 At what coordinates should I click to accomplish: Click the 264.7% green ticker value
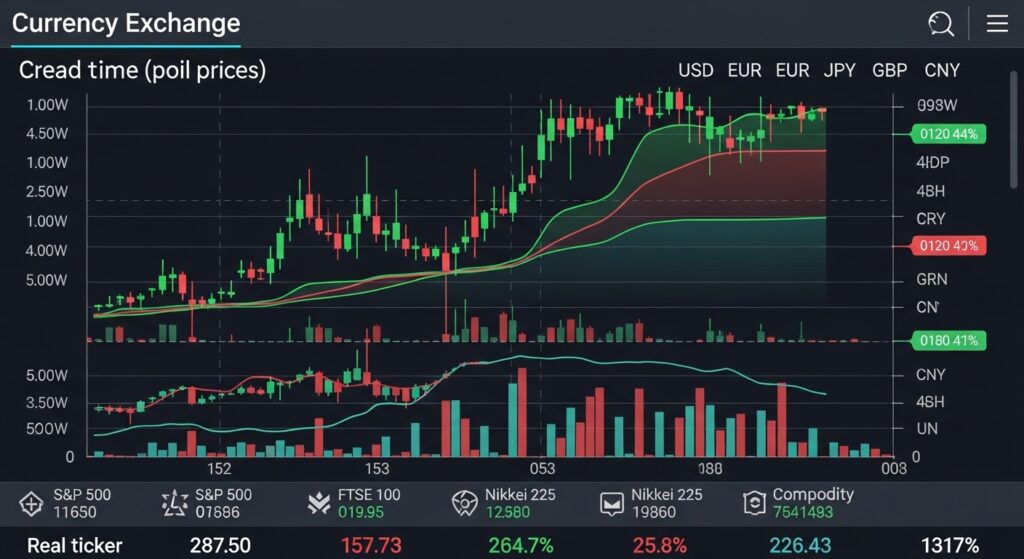pyautogui.click(x=520, y=545)
